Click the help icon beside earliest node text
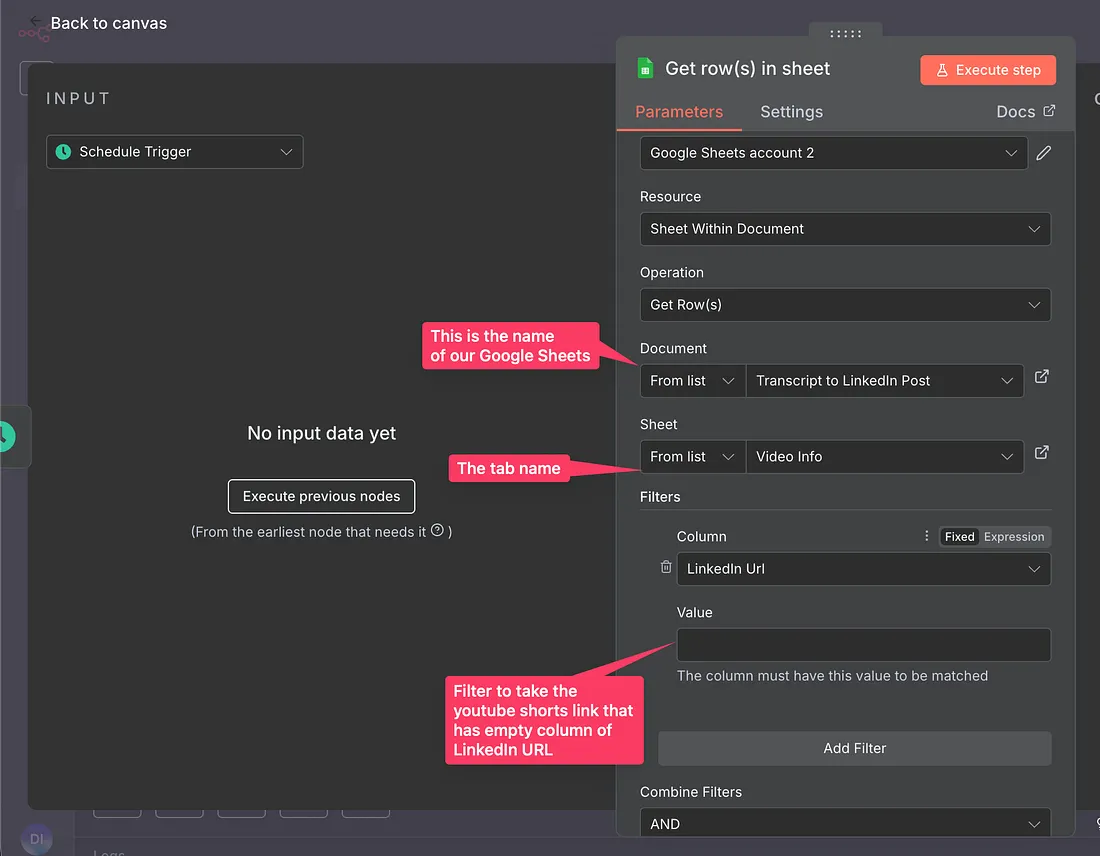Viewport: 1100px width, 856px height. 437,531
